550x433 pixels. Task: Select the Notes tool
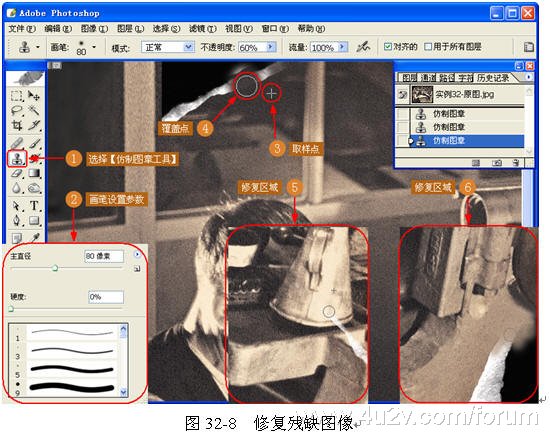point(16,238)
